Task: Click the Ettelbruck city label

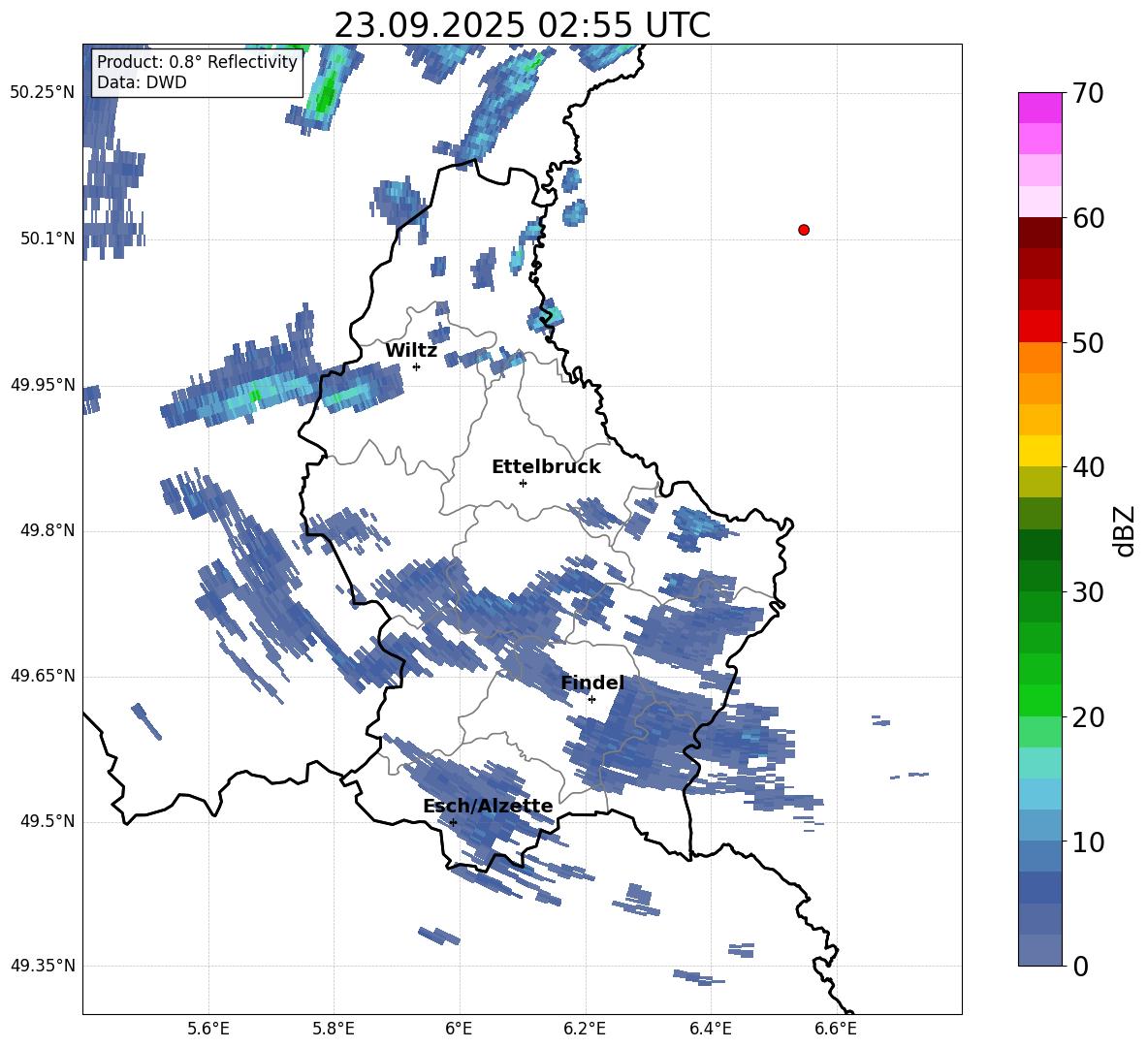Action: 546,467
